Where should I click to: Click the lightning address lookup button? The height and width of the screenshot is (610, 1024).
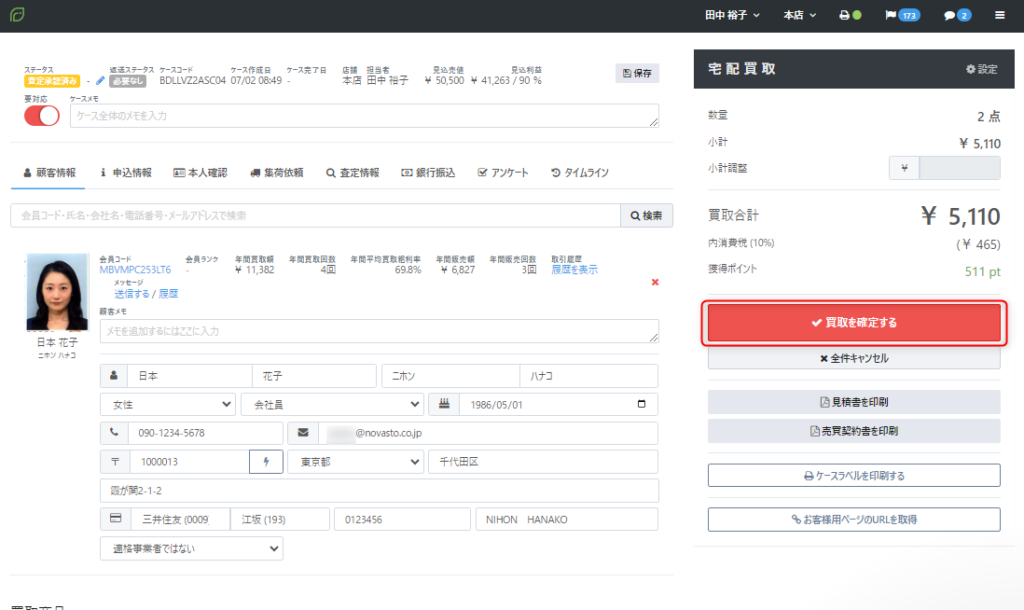pos(266,462)
